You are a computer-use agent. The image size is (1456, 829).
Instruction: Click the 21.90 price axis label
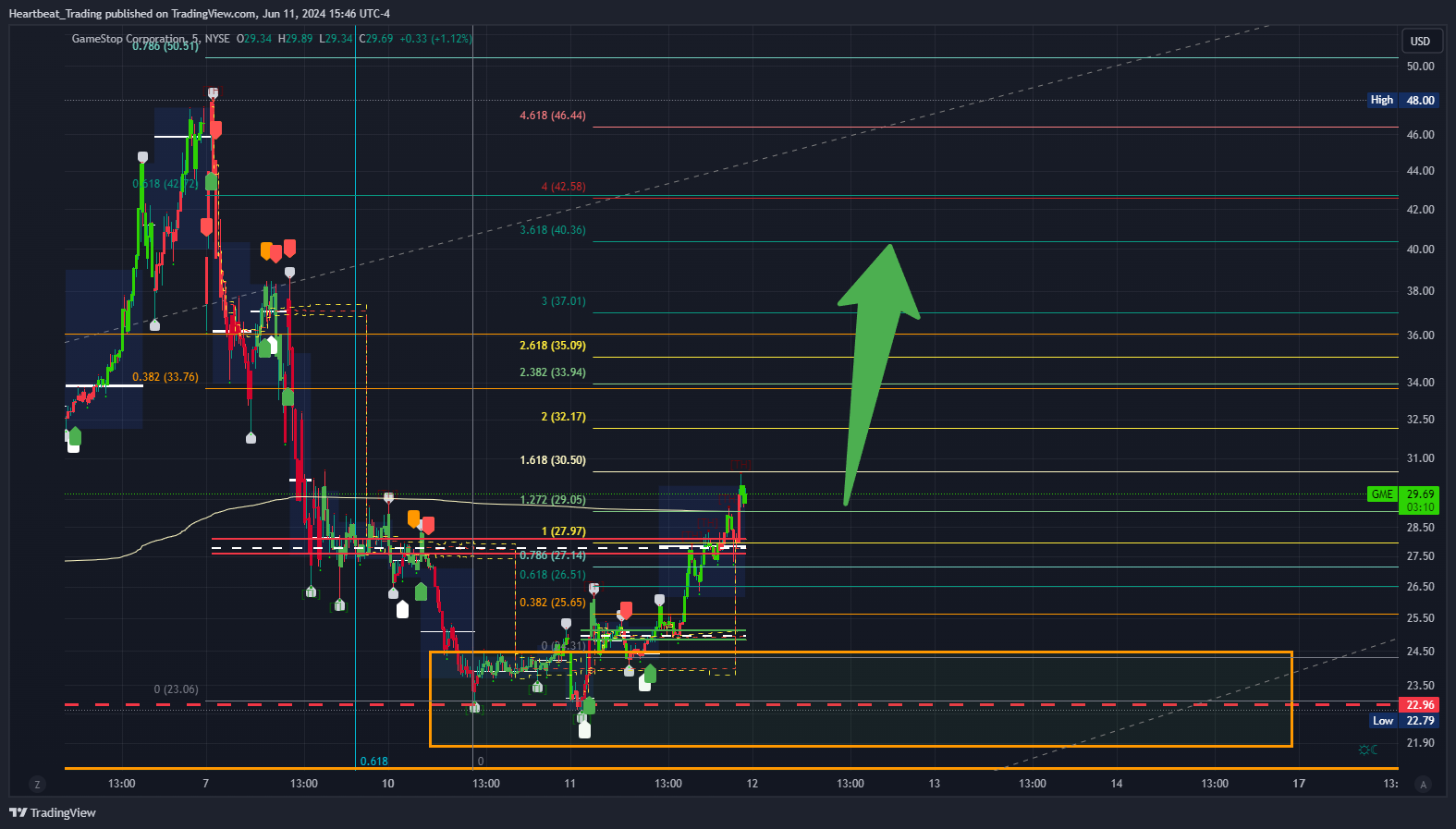1420,743
